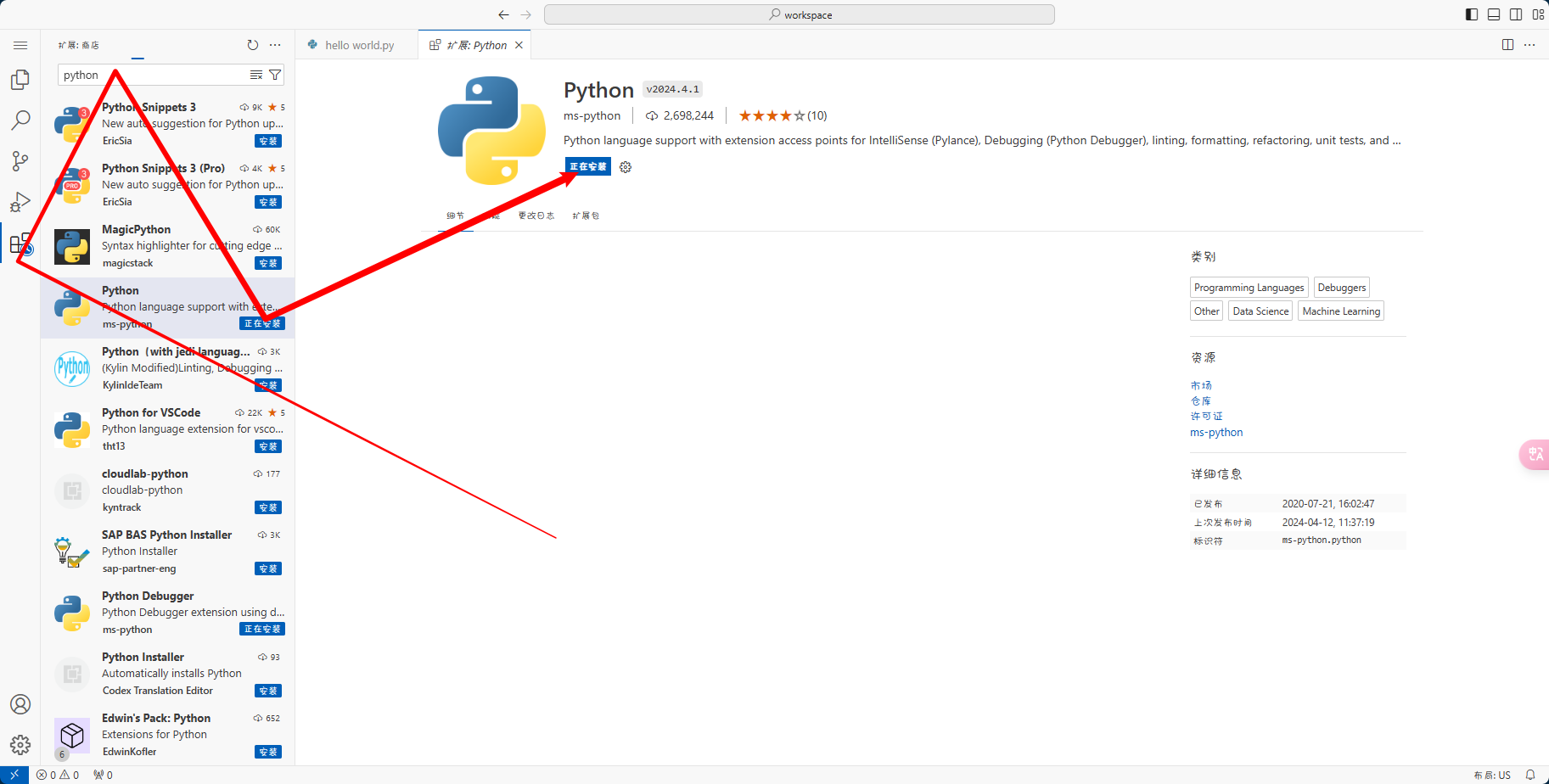Open the Customize Layout menu

tap(1538, 14)
